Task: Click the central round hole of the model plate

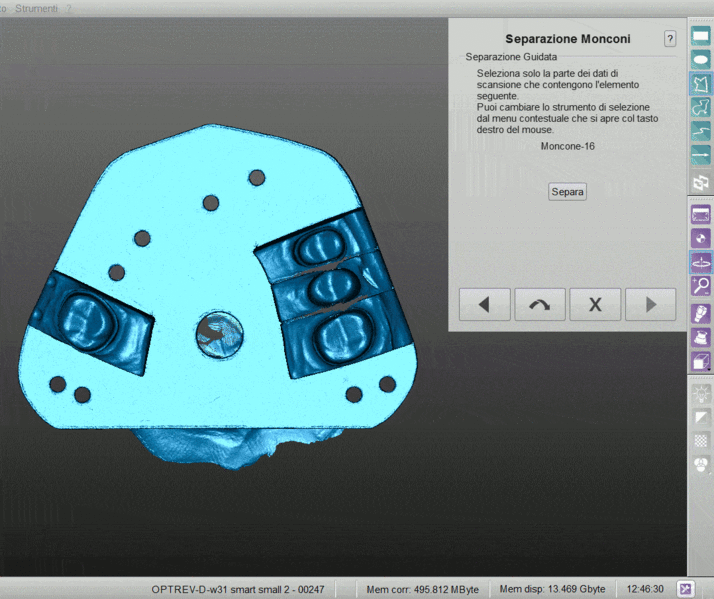Action: (219, 335)
